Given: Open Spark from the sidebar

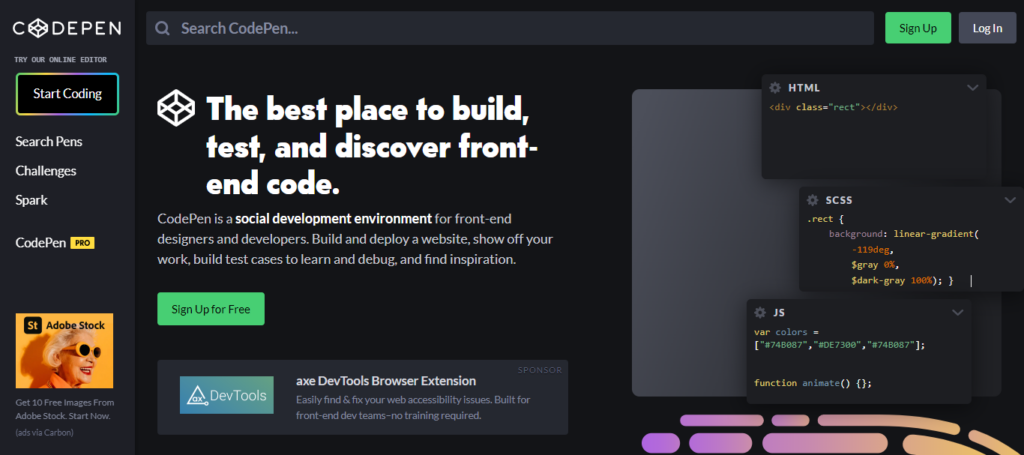Looking at the screenshot, I should (31, 200).
